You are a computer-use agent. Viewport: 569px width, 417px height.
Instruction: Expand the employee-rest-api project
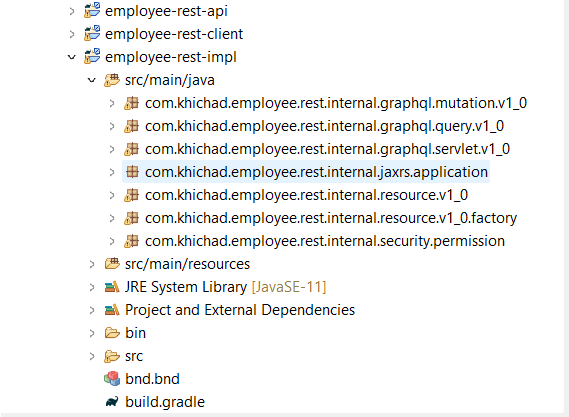pos(72,11)
